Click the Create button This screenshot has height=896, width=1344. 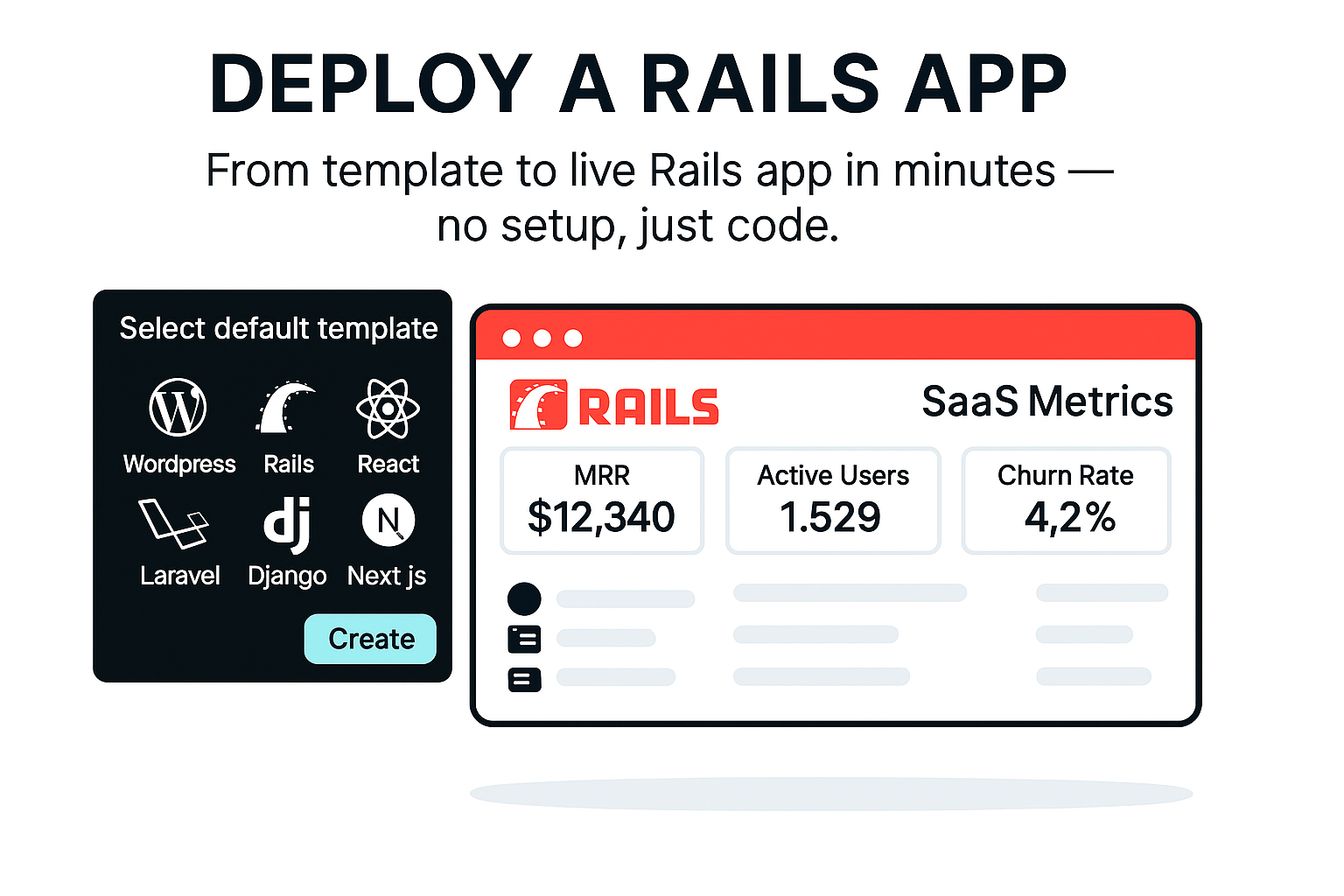click(370, 639)
